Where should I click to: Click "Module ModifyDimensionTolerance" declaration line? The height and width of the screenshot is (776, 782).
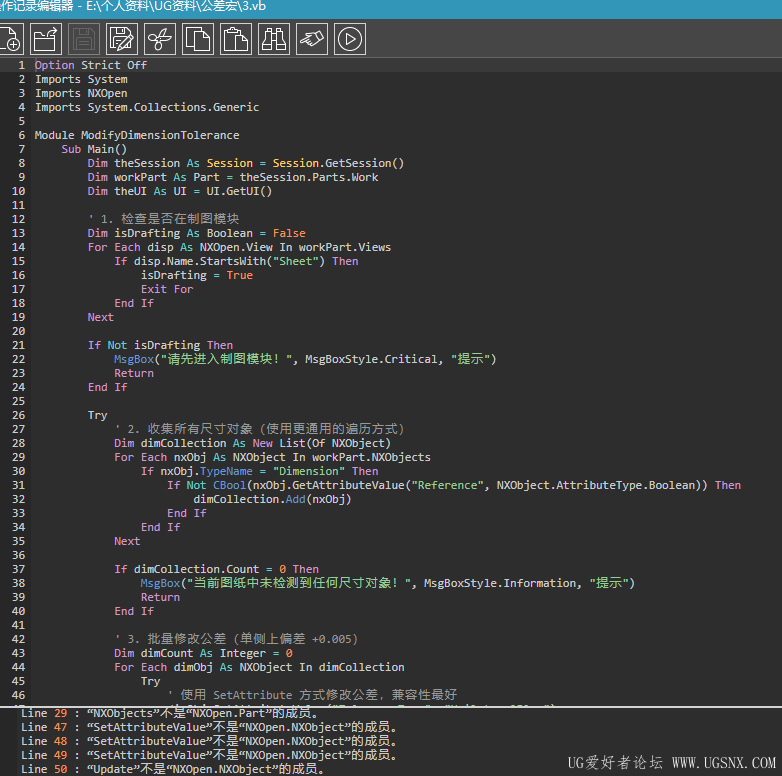pos(137,135)
